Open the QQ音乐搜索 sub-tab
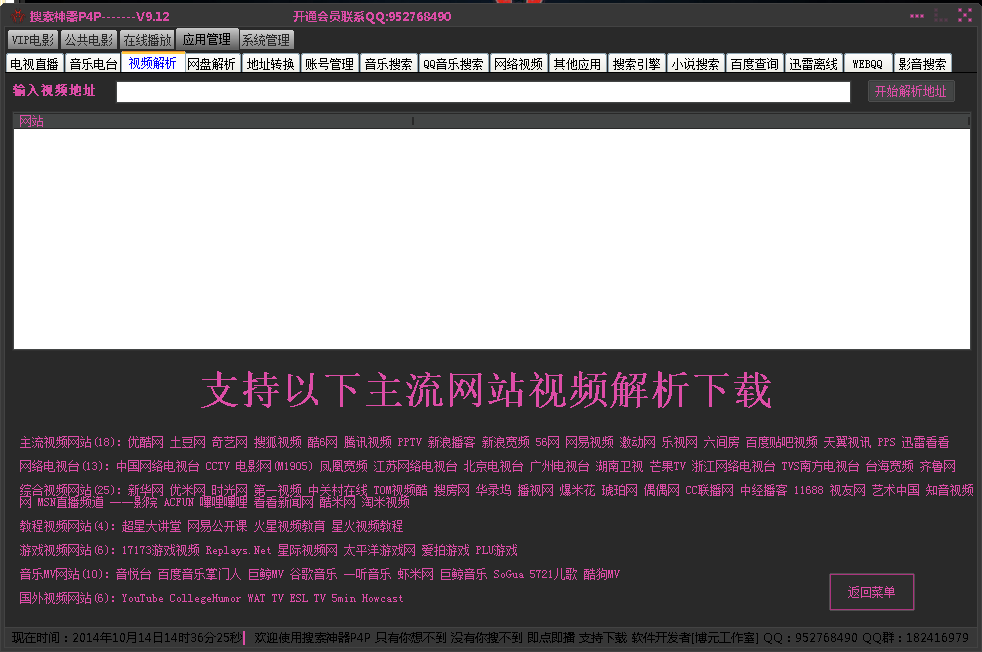This screenshot has height=652, width=982. [x=453, y=64]
